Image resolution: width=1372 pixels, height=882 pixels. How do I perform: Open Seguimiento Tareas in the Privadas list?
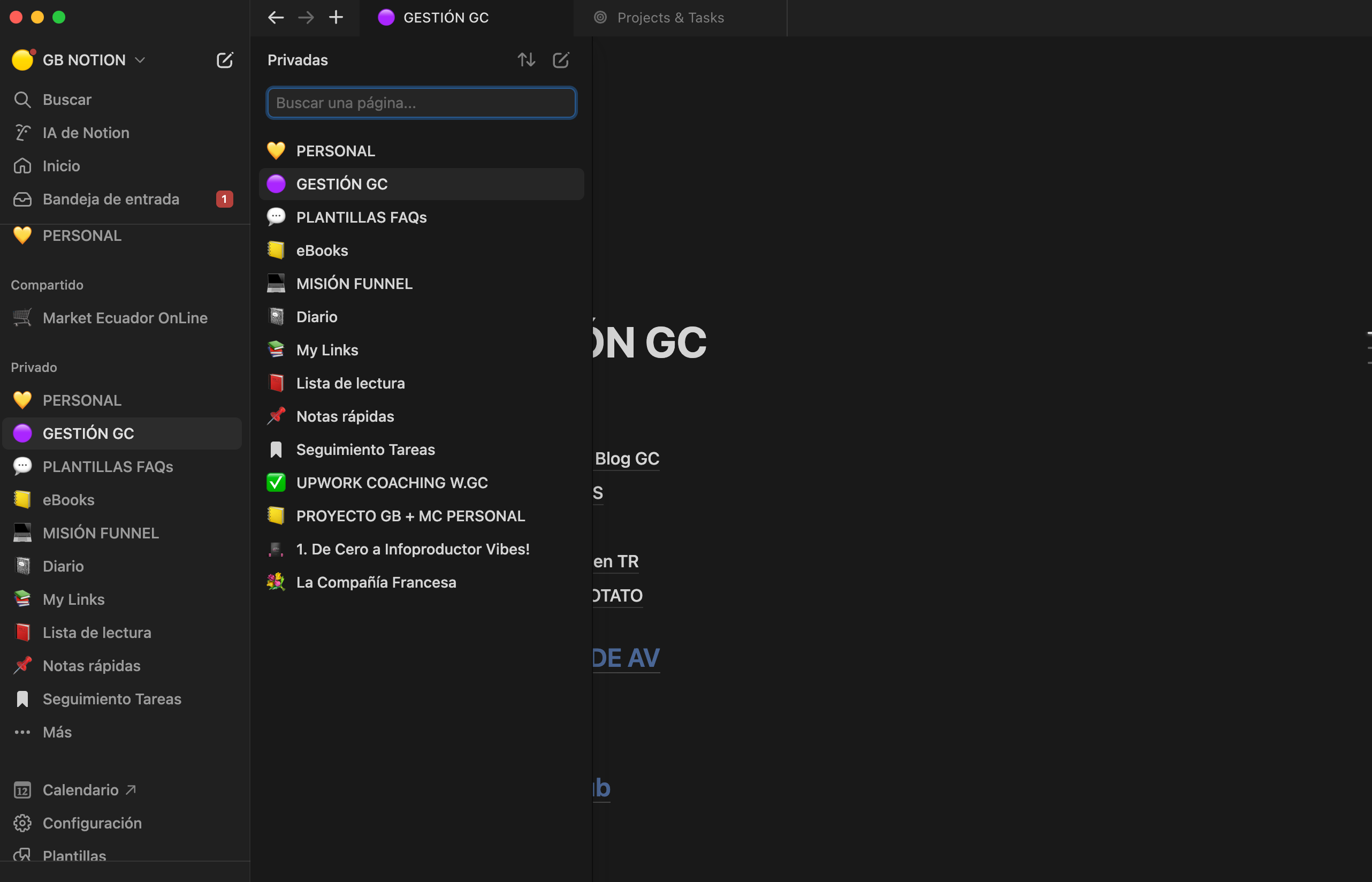(x=422, y=450)
